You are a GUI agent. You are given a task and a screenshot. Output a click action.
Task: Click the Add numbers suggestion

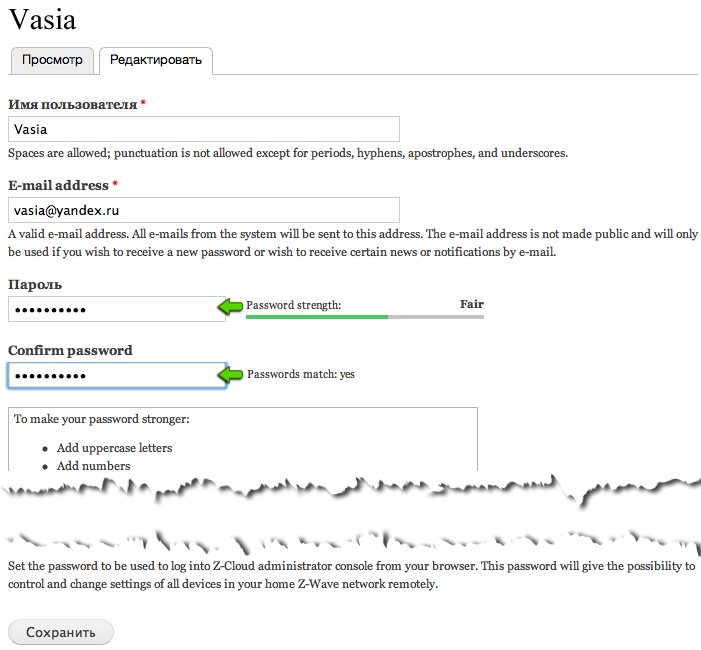pyautogui.click(x=93, y=466)
